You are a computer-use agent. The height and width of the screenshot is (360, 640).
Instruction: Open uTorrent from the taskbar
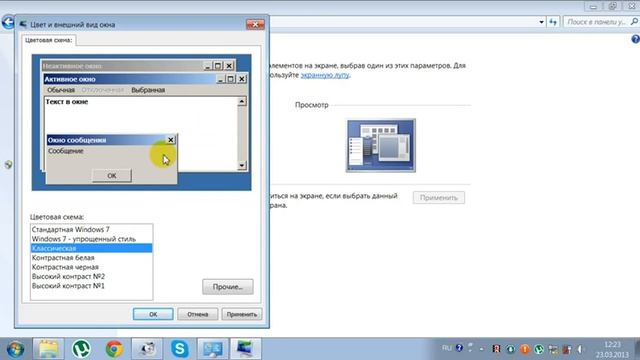tap(81, 349)
